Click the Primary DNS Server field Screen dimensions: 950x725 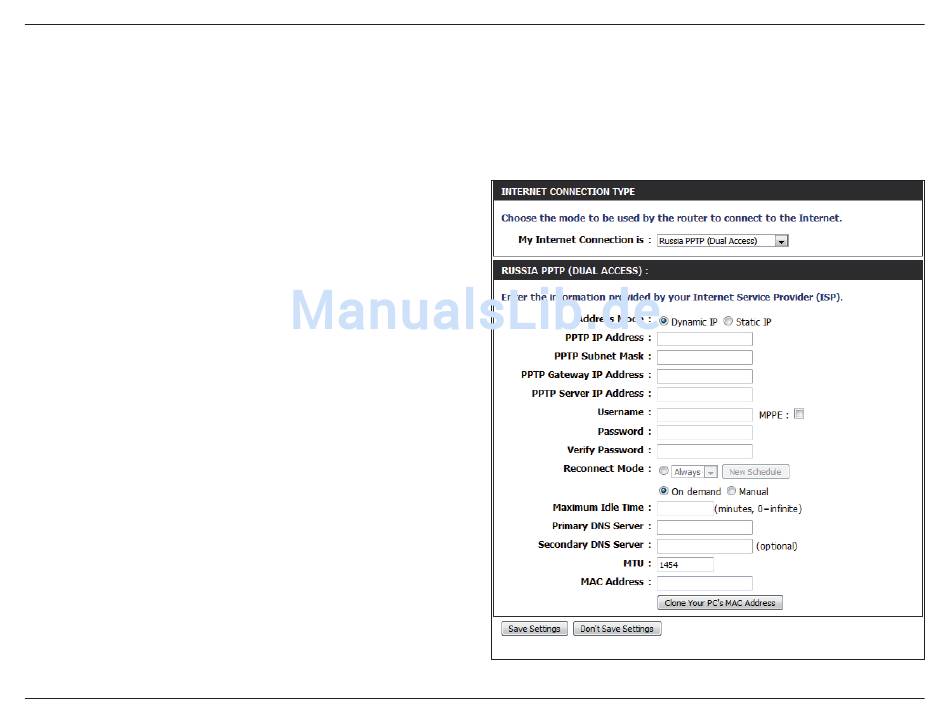coord(705,528)
